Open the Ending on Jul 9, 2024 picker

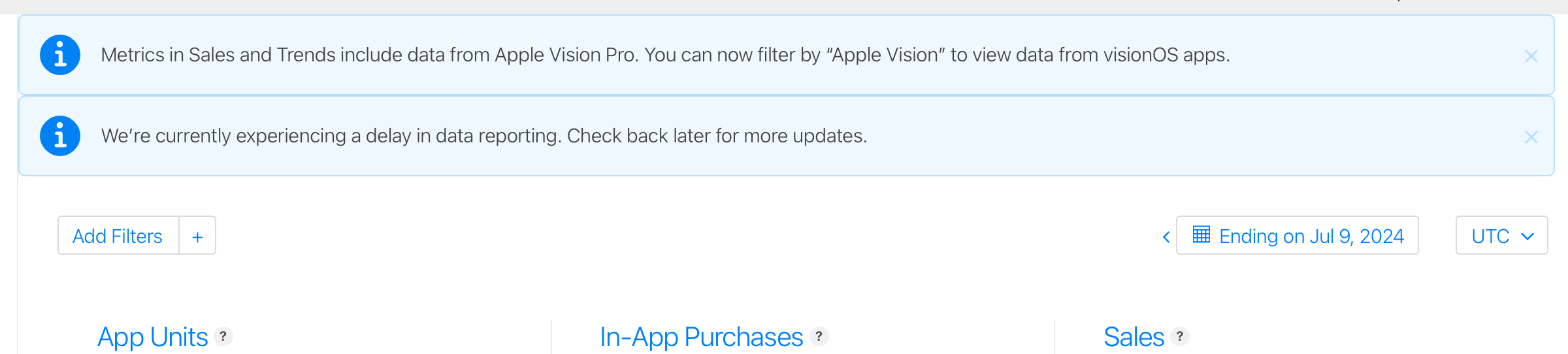coord(1311,236)
